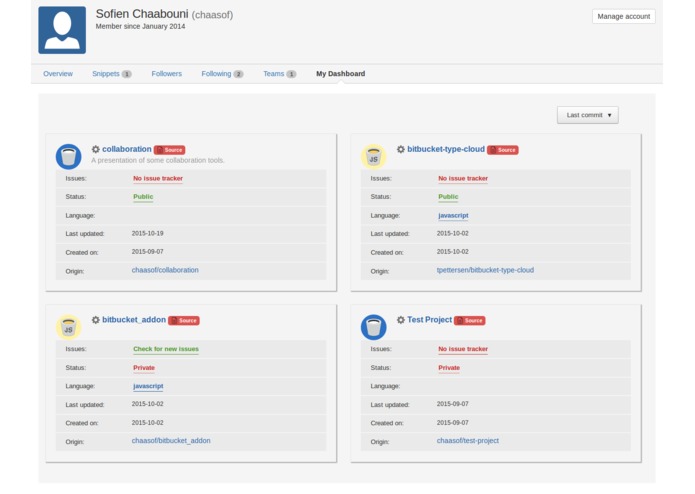The height and width of the screenshot is (494, 695).
Task: Click the Public status in bitbucket-type-cloud card
Action: 448,197
